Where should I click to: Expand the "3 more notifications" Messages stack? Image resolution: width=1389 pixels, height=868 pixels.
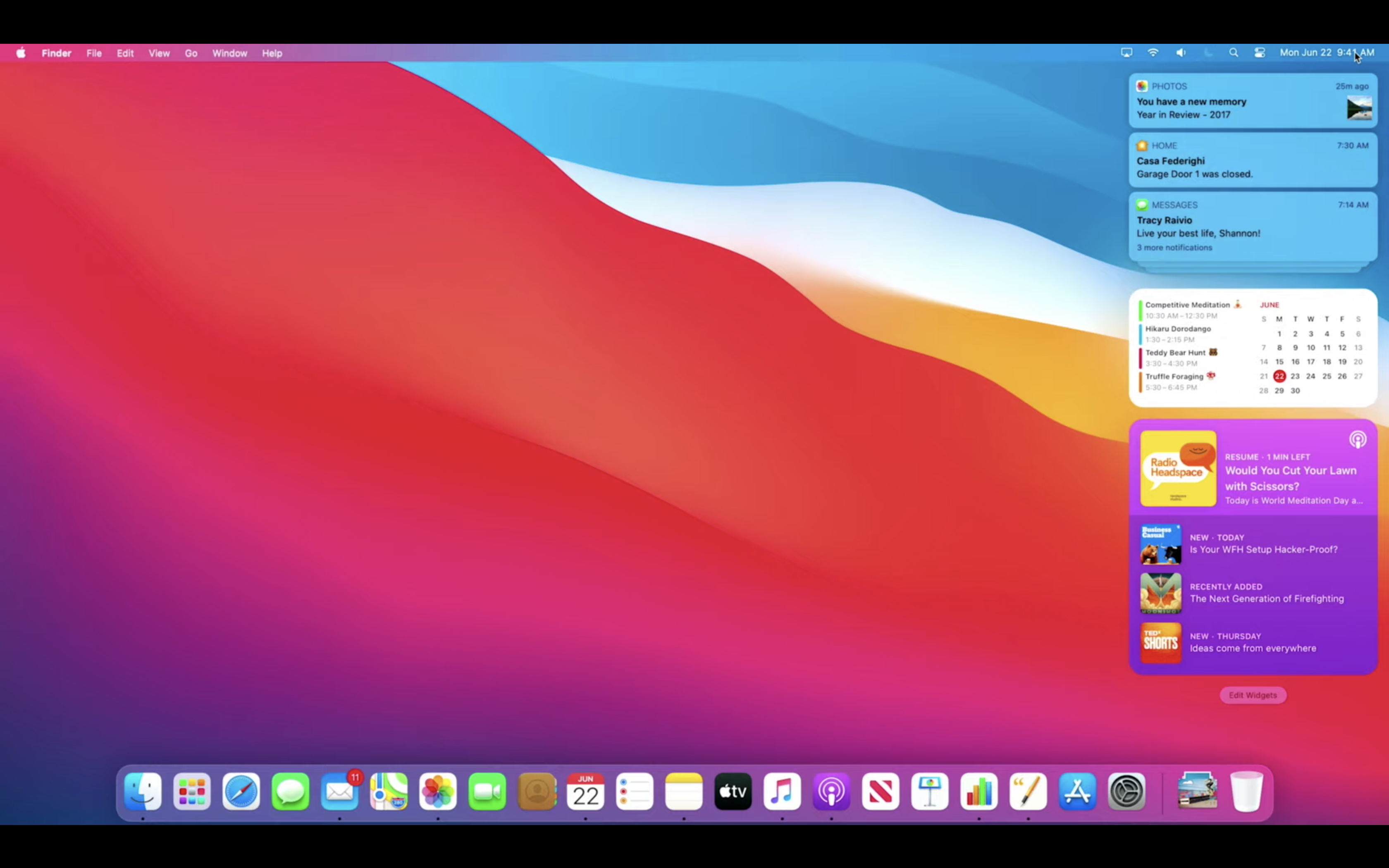(x=1174, y=248)
